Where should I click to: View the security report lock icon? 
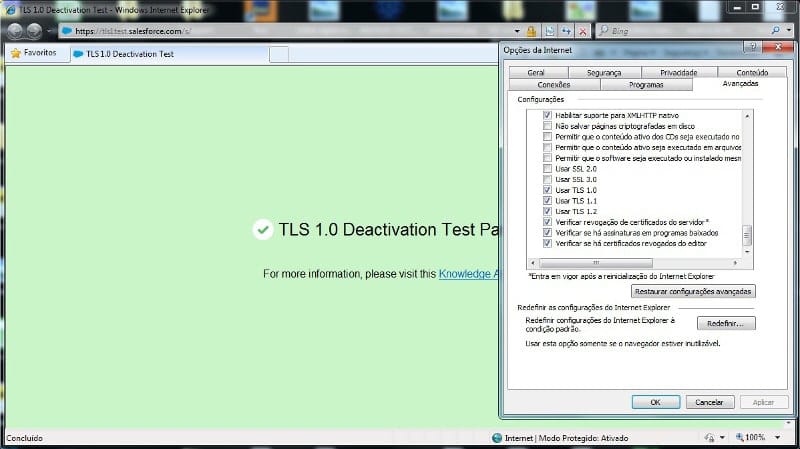[531, 31]
